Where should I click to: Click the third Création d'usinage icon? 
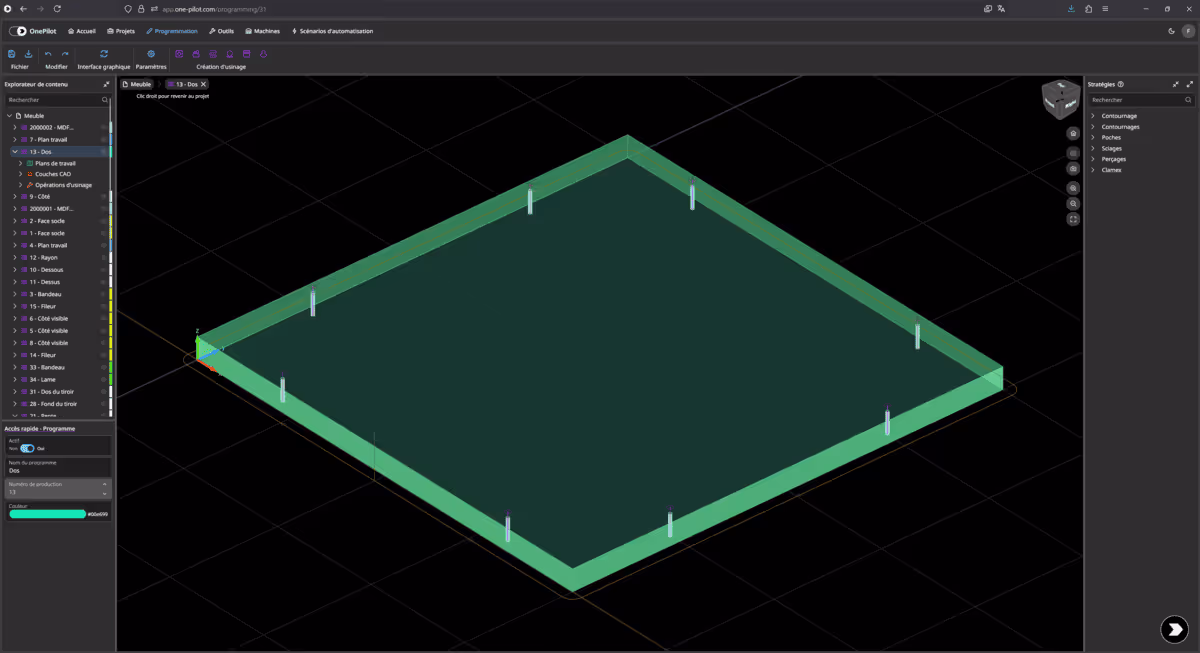pyautogui.click(x=213, y=54)
